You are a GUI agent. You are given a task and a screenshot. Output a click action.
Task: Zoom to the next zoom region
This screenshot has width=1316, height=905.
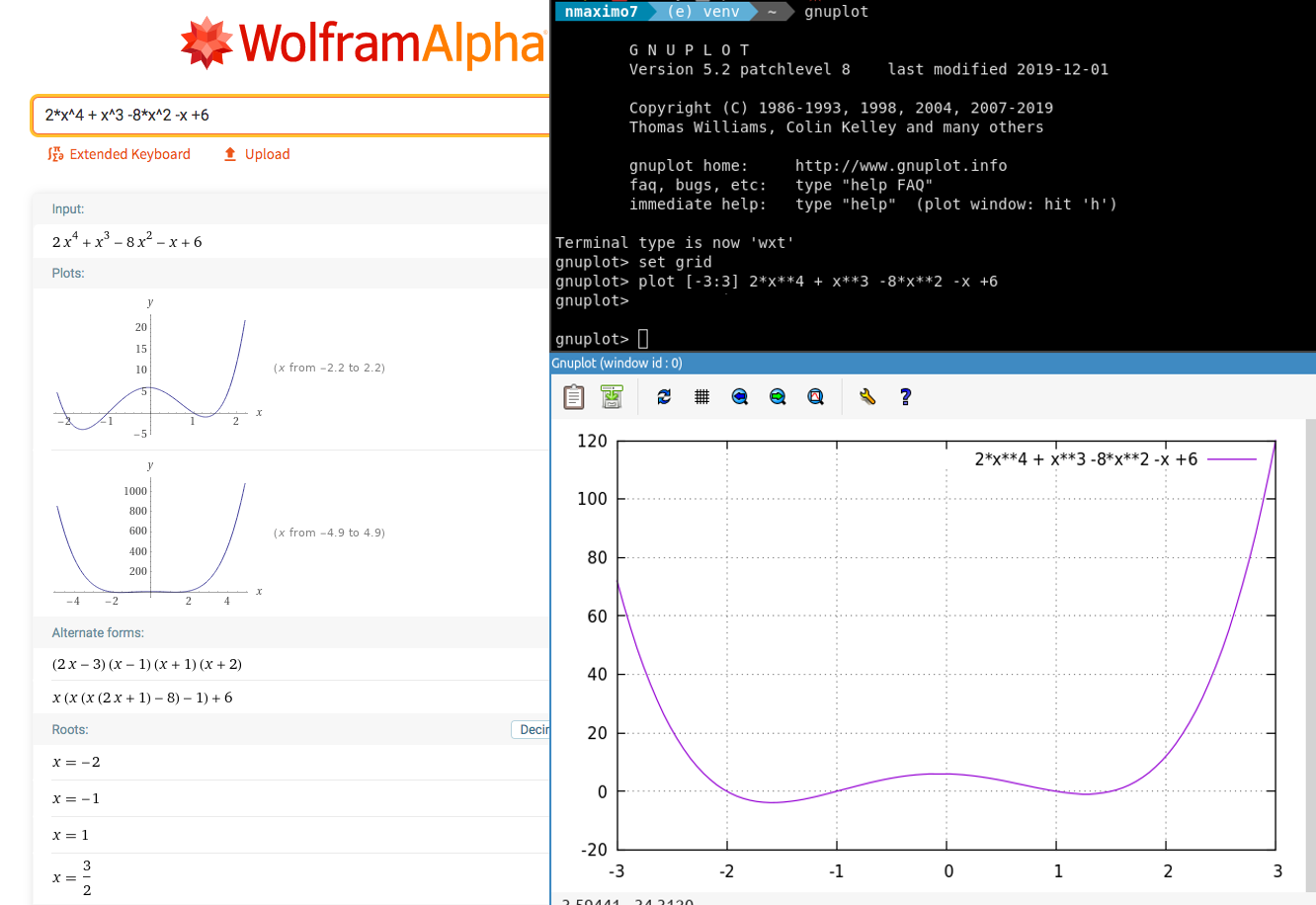coord(777,396)
